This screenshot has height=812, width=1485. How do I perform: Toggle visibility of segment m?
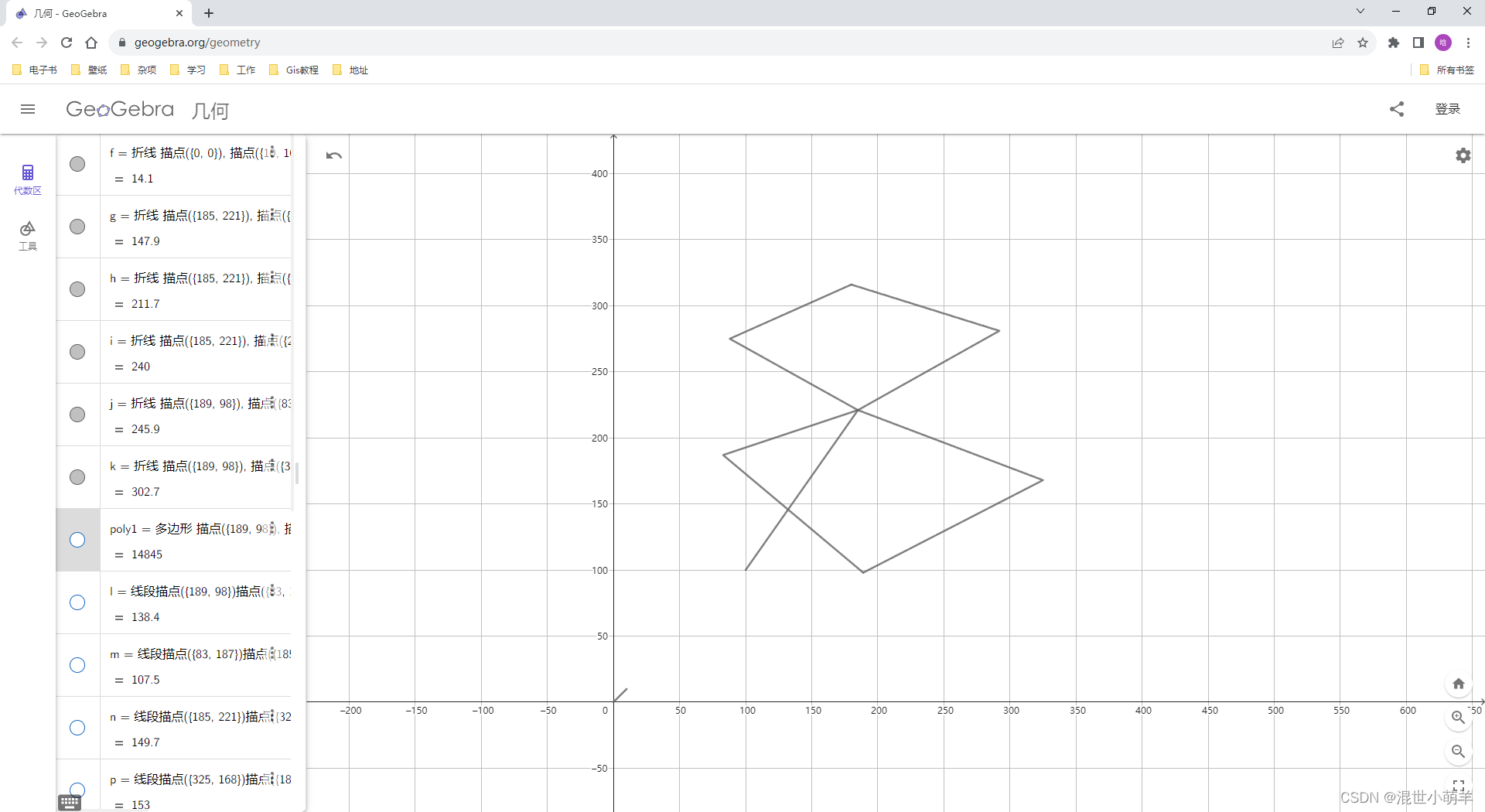77,665
